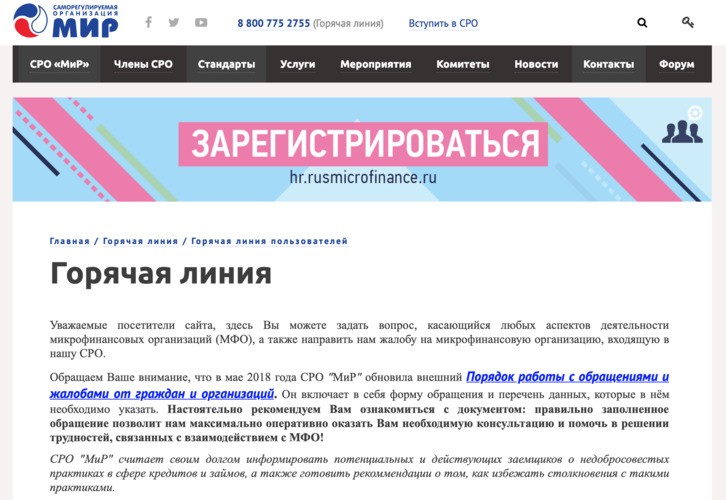
Task: Click the СРО МиР logo
Action: click(66, 21)
